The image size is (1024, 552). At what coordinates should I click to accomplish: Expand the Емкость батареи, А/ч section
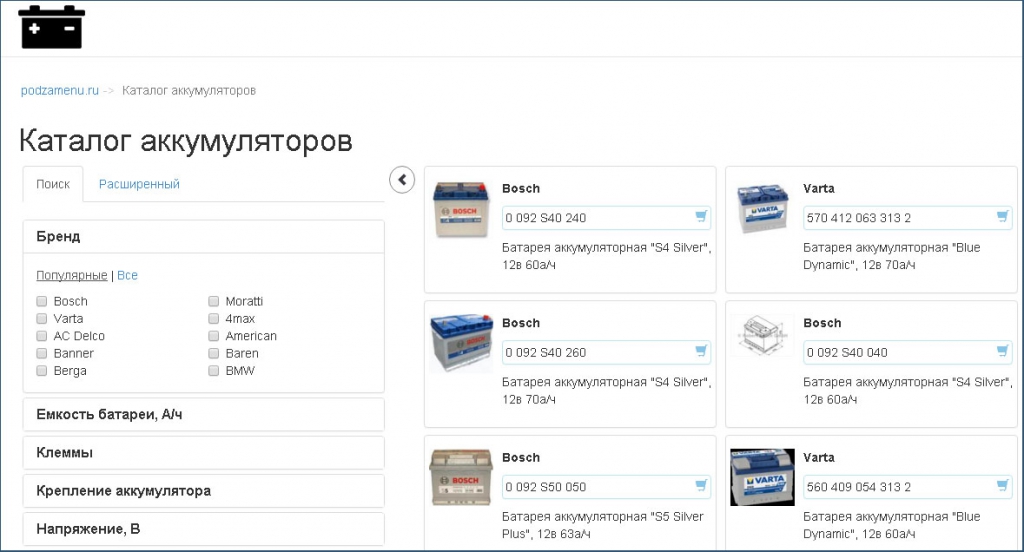point(204,414)
